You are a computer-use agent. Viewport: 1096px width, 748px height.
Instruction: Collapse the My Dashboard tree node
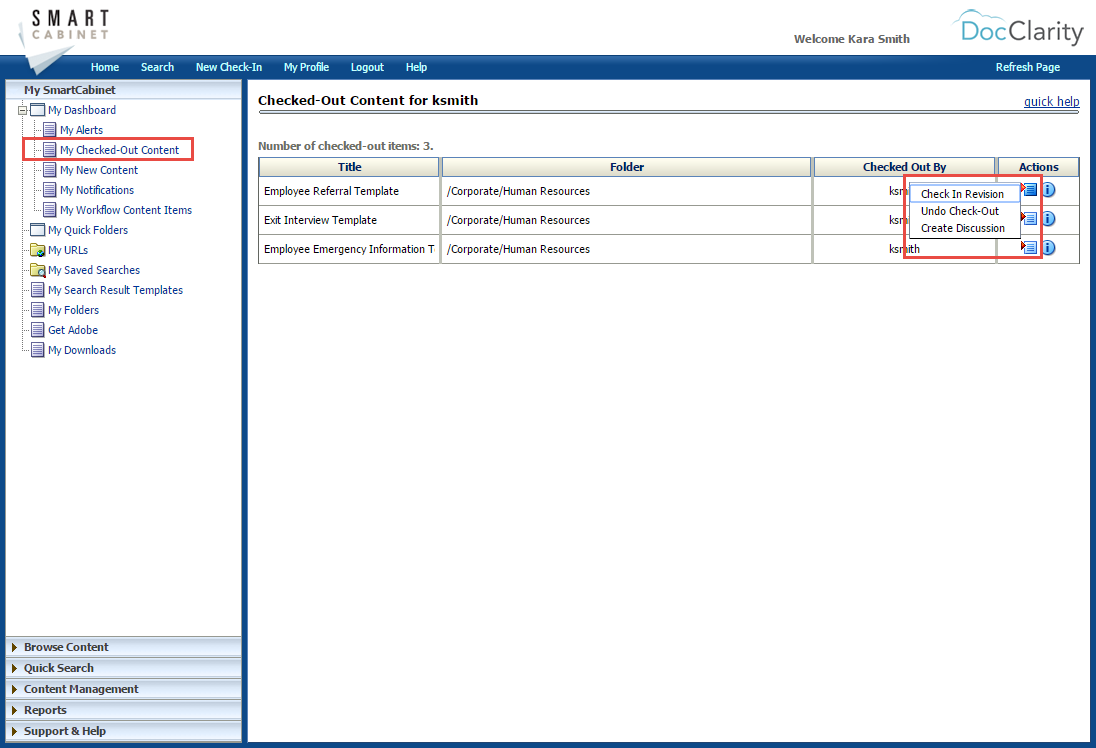22,110
